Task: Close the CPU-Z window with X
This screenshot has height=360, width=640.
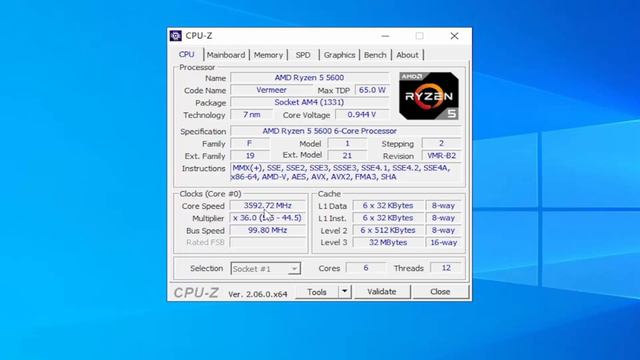Action: coord(454,36)
